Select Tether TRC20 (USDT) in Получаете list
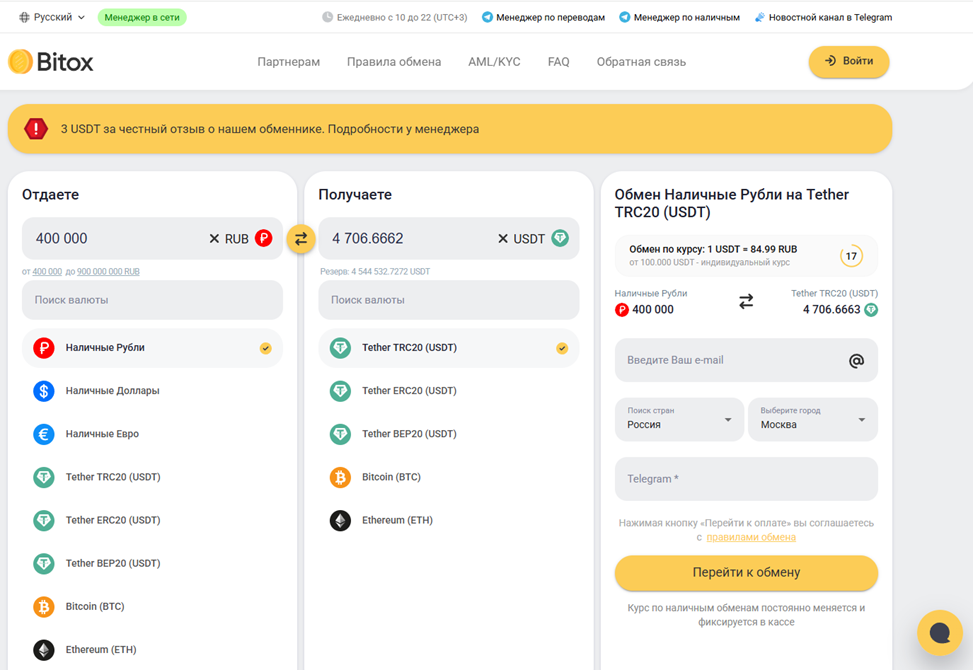973x670 pixels. (449, 348)
